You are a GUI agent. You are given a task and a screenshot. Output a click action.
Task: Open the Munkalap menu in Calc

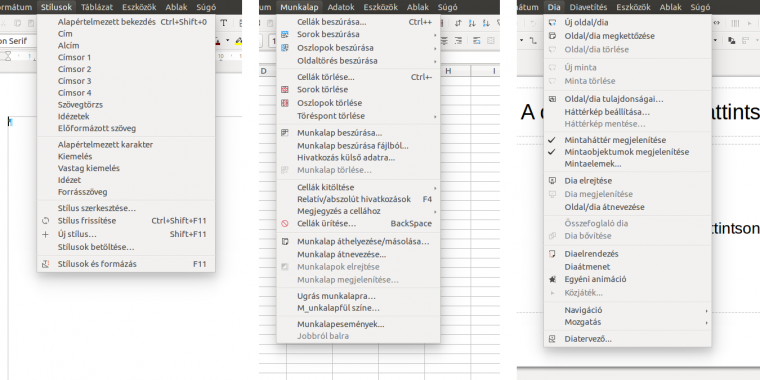(300, 7)
